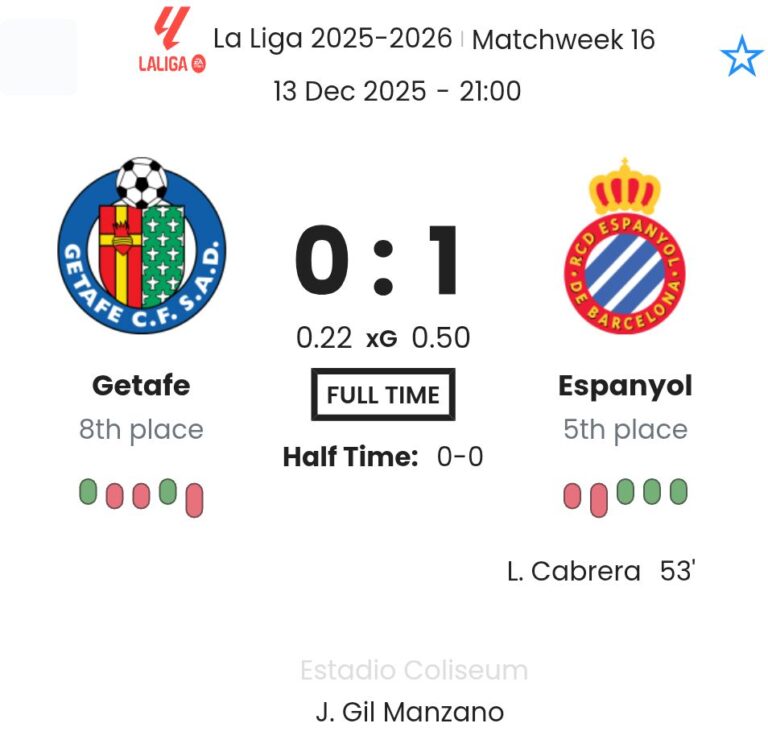Click the Espanyol club crest

[624, 247]
